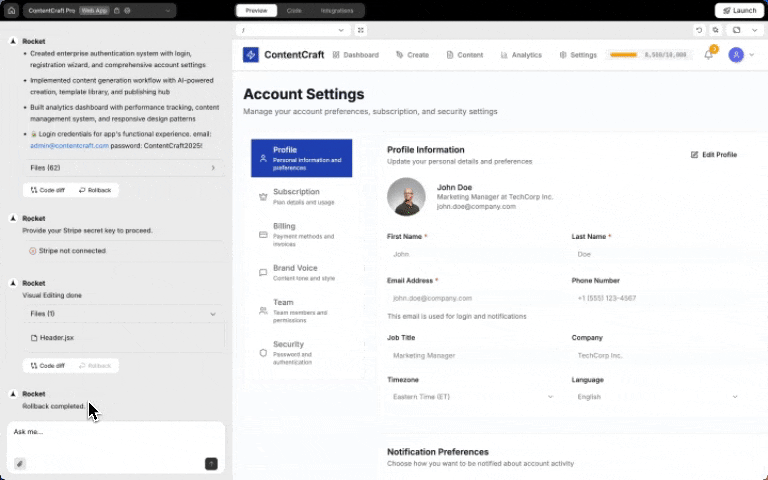The width and height of the screenshot is (768, 480).
Task: Select the Brand Voice settings section
Action: click(302, 272)
